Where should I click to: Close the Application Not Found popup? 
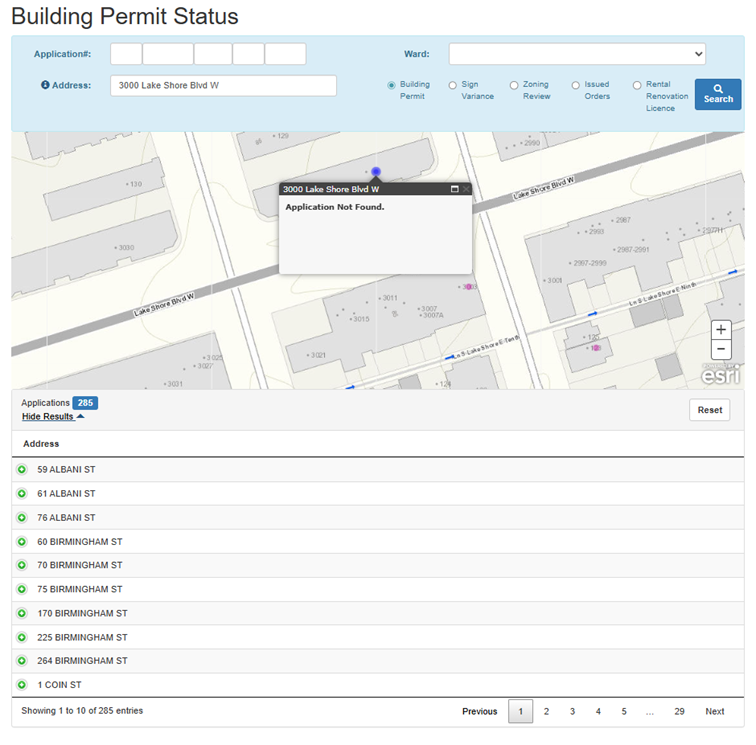466,189
